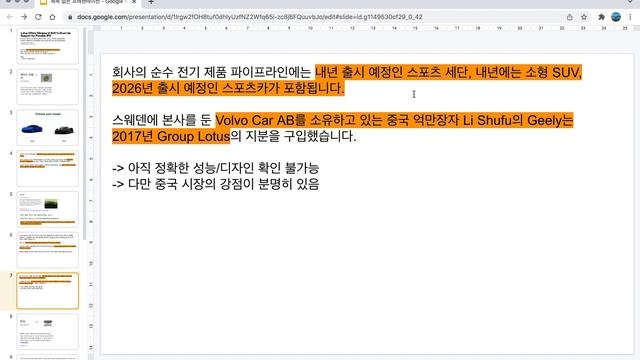
Task: Open a new browser tab
Action: (x=151, y=2)
